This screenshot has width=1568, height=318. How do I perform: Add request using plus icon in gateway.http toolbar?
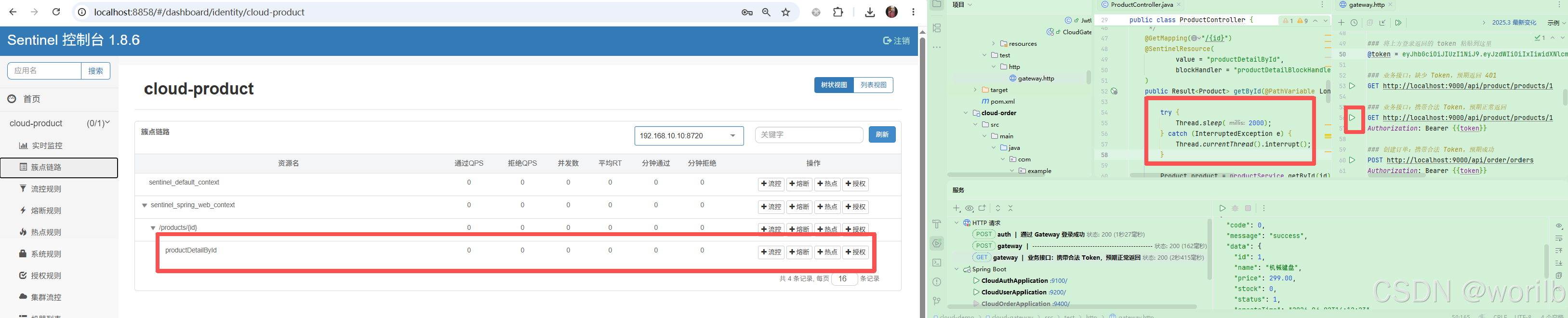[x=1341, y=23]
